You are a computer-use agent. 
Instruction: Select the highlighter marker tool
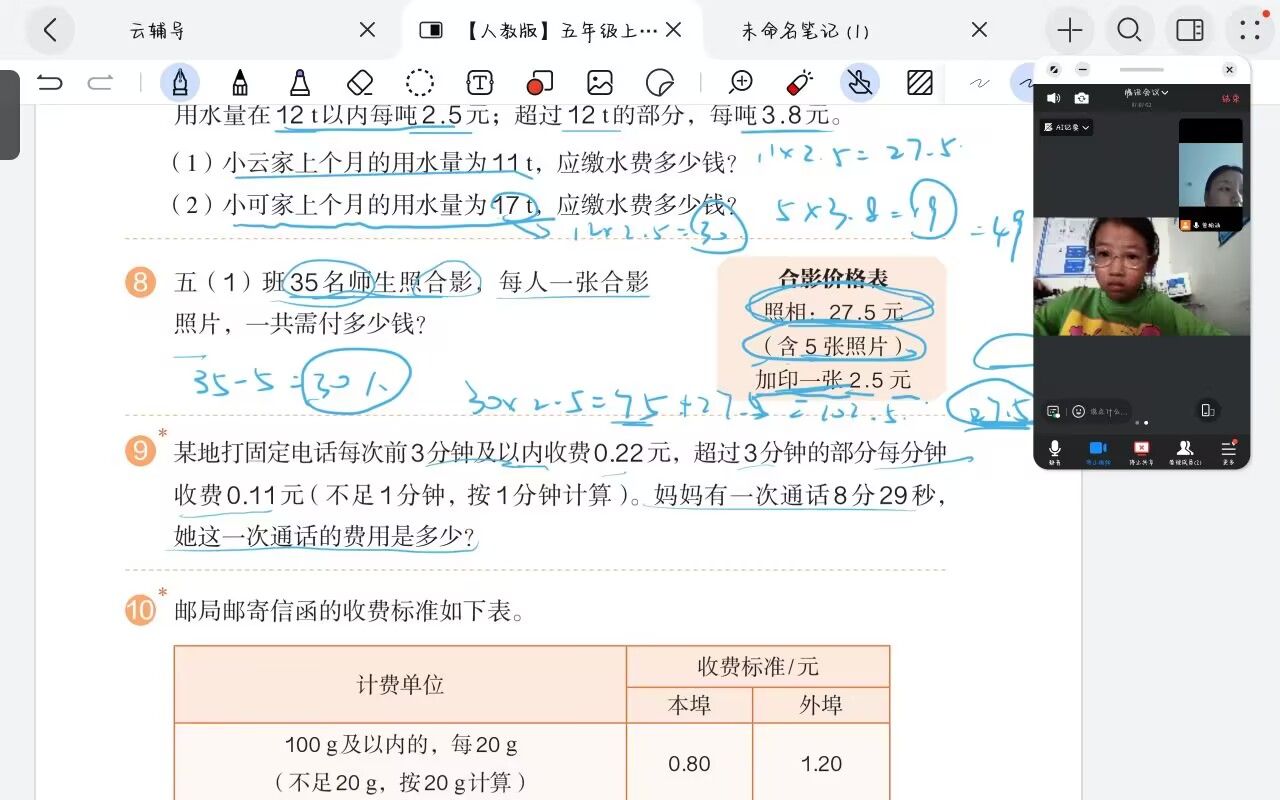[299, 82]
